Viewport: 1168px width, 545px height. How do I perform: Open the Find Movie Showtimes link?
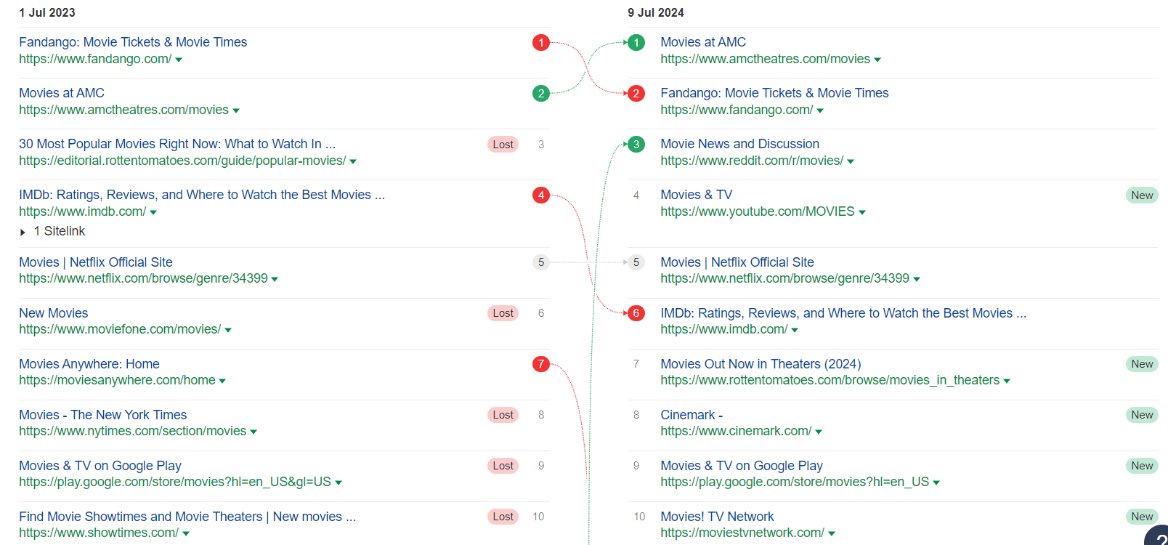pos(187,517)
